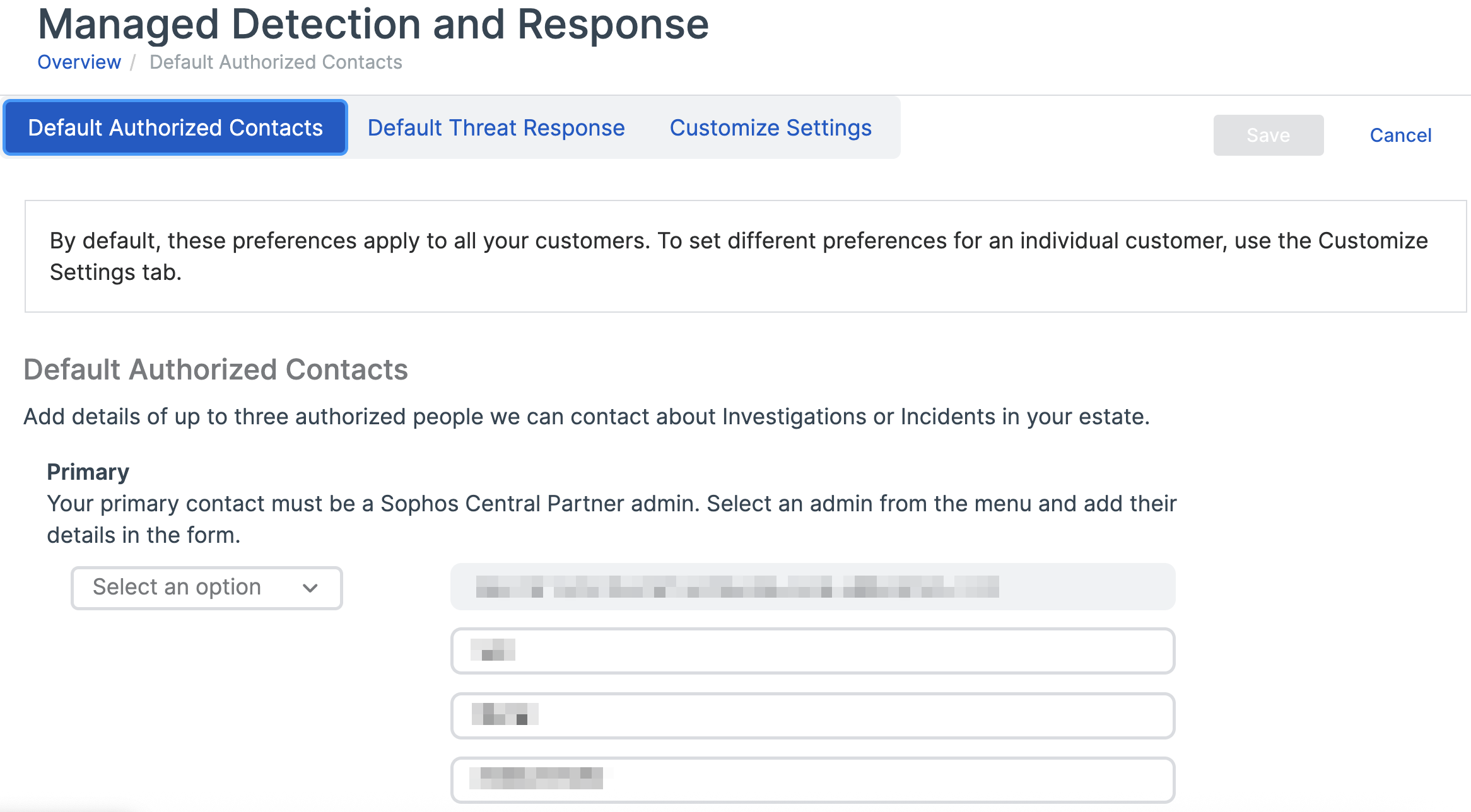Click the 'Add details of up to three' description
Viewport: 1471px width, 812px height.
[x=587, y=417]
